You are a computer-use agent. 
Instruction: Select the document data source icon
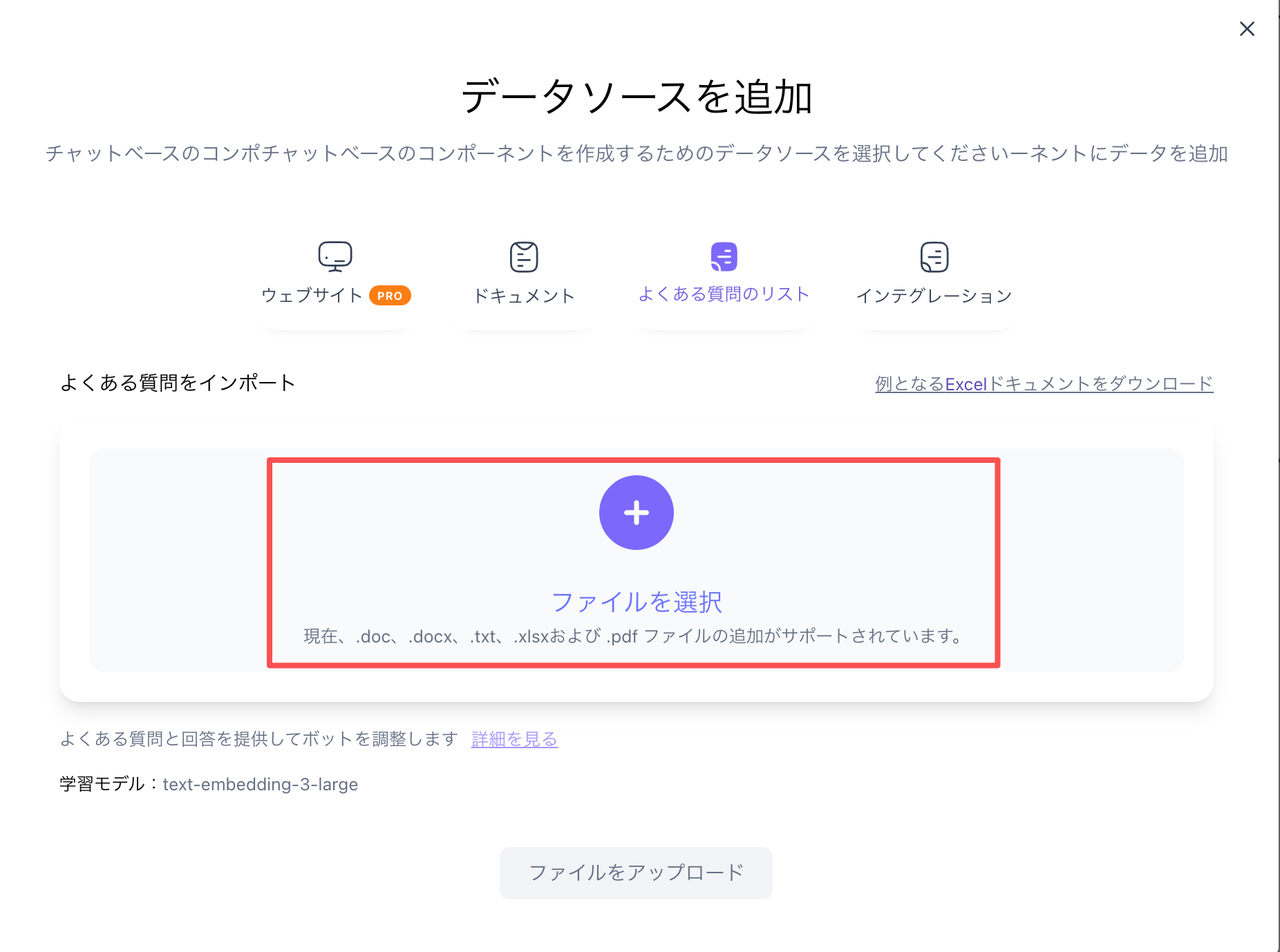523,255
